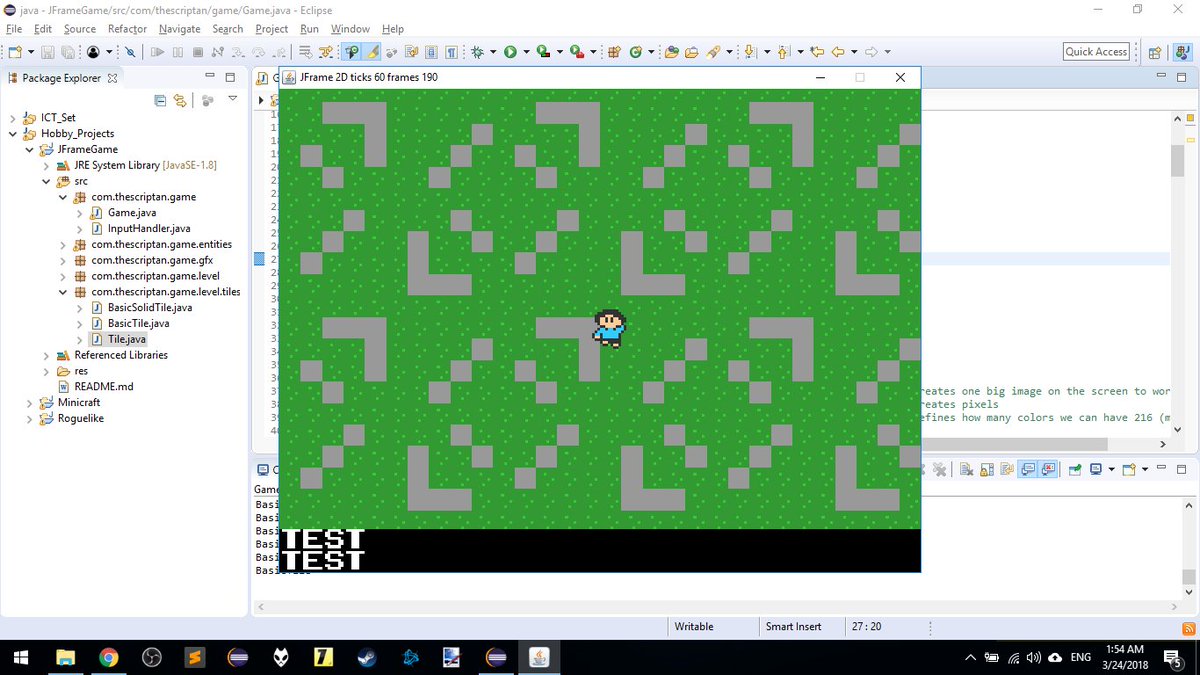1200x675 pixels.
Task: Click the Last Edit Location icon
Action: coord(816,52)
